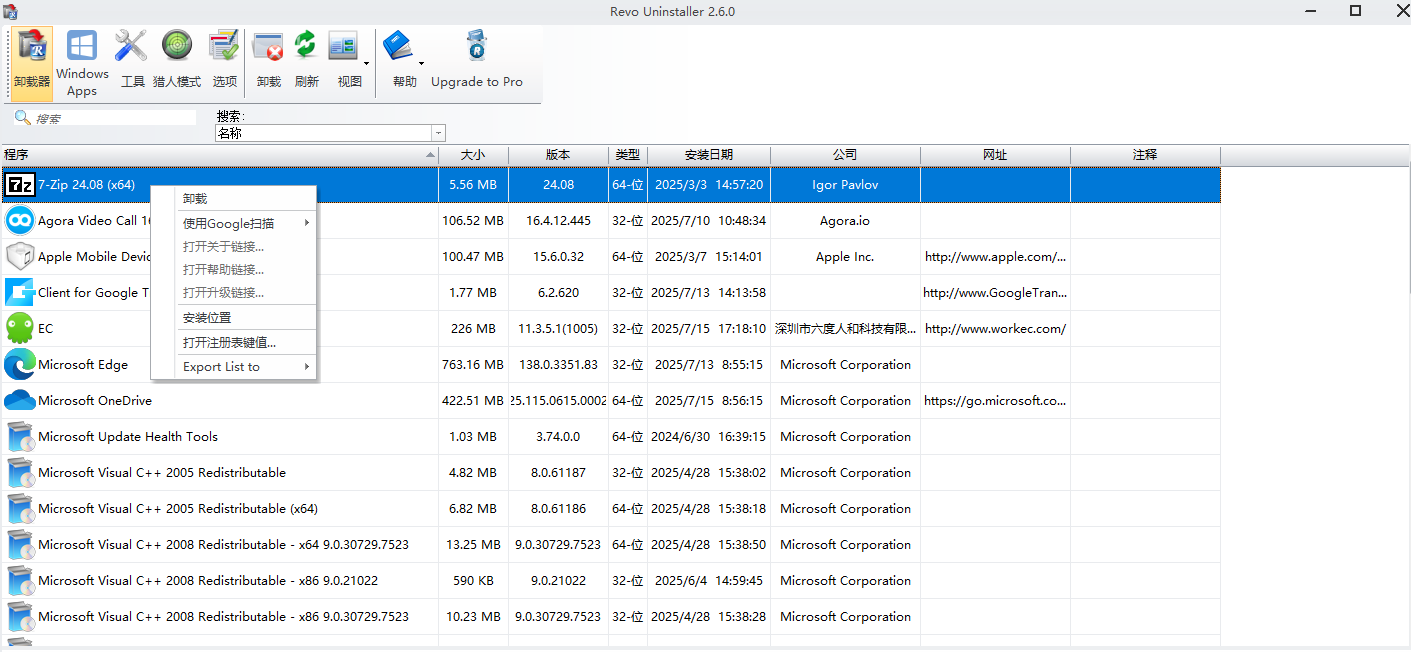Click in the 搜索 search input field
Image resolution: width=1411 pixels, height=652 pixels.
pos(115,118)
